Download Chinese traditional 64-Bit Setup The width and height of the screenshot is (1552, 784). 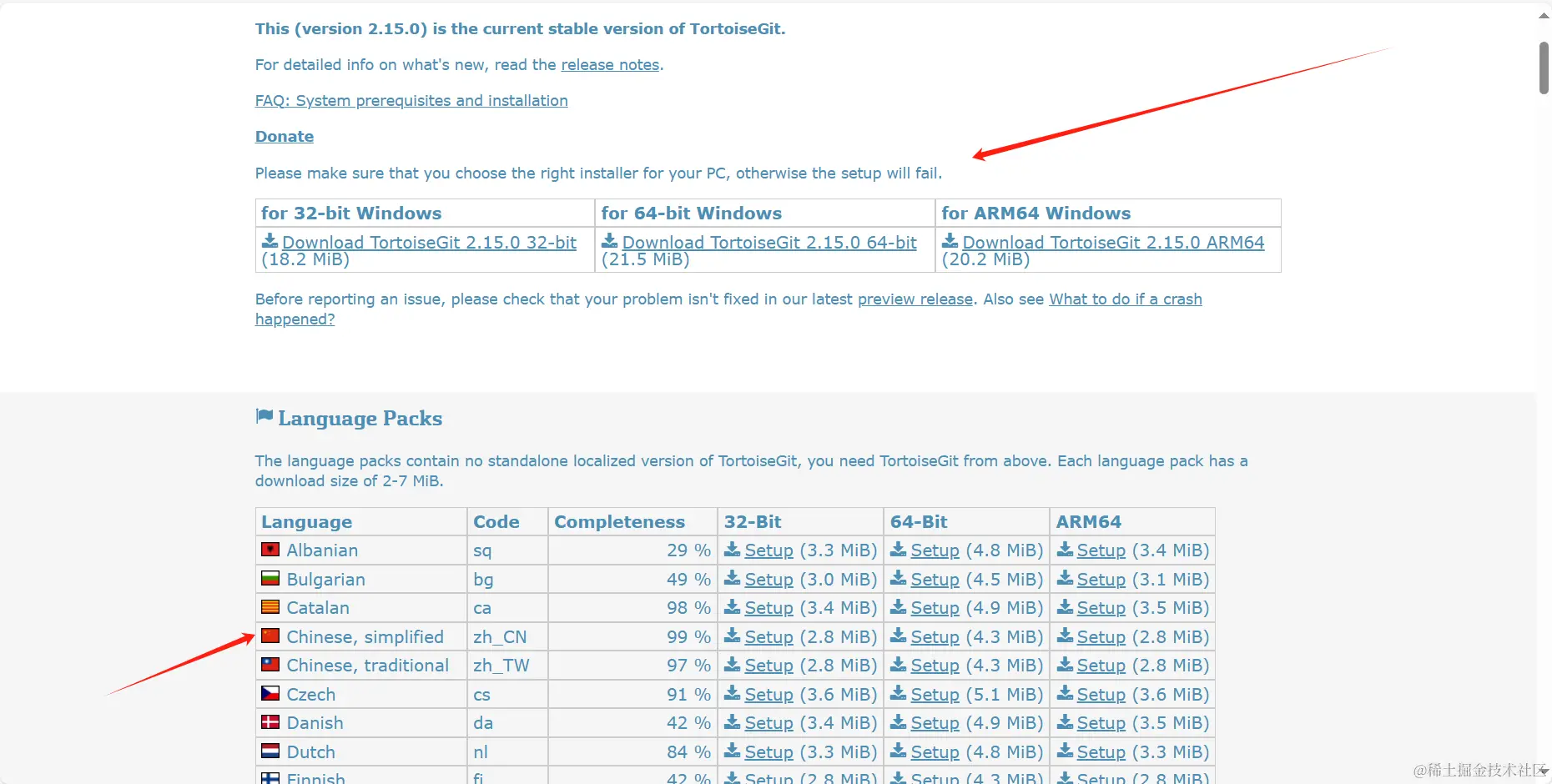pyautogui.click(x=935, y=666)
